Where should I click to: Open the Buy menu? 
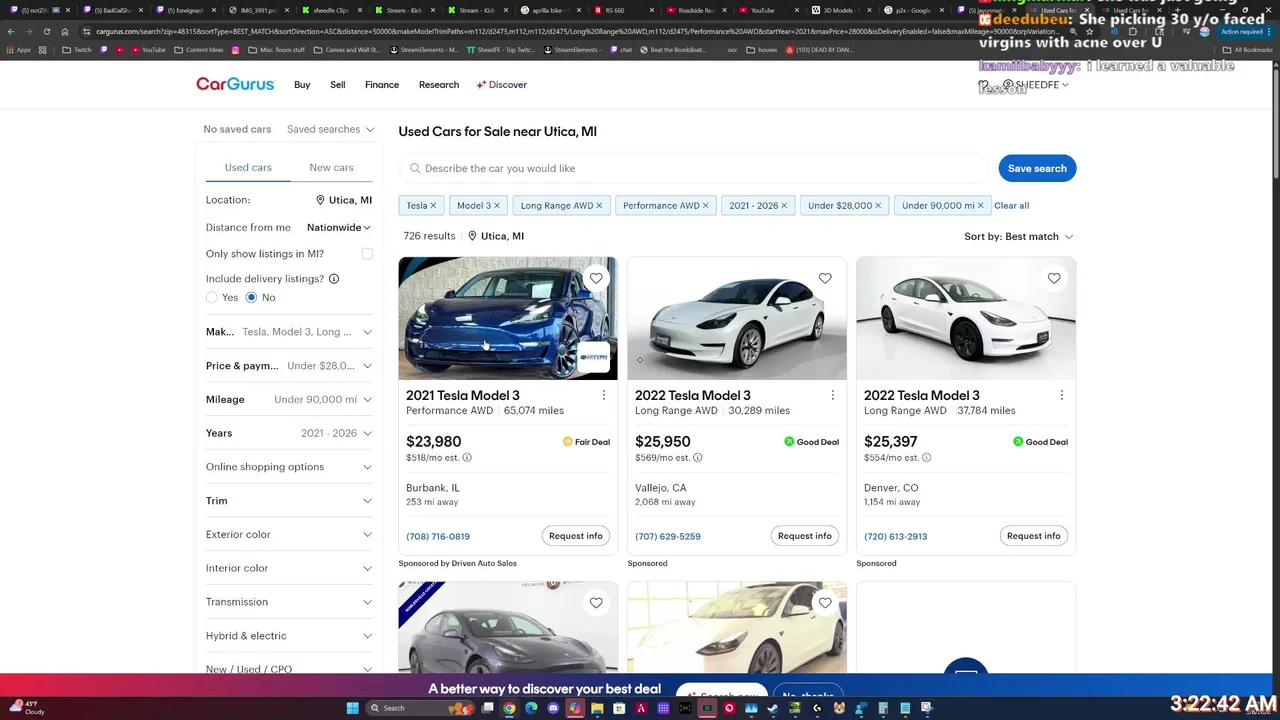302,85
